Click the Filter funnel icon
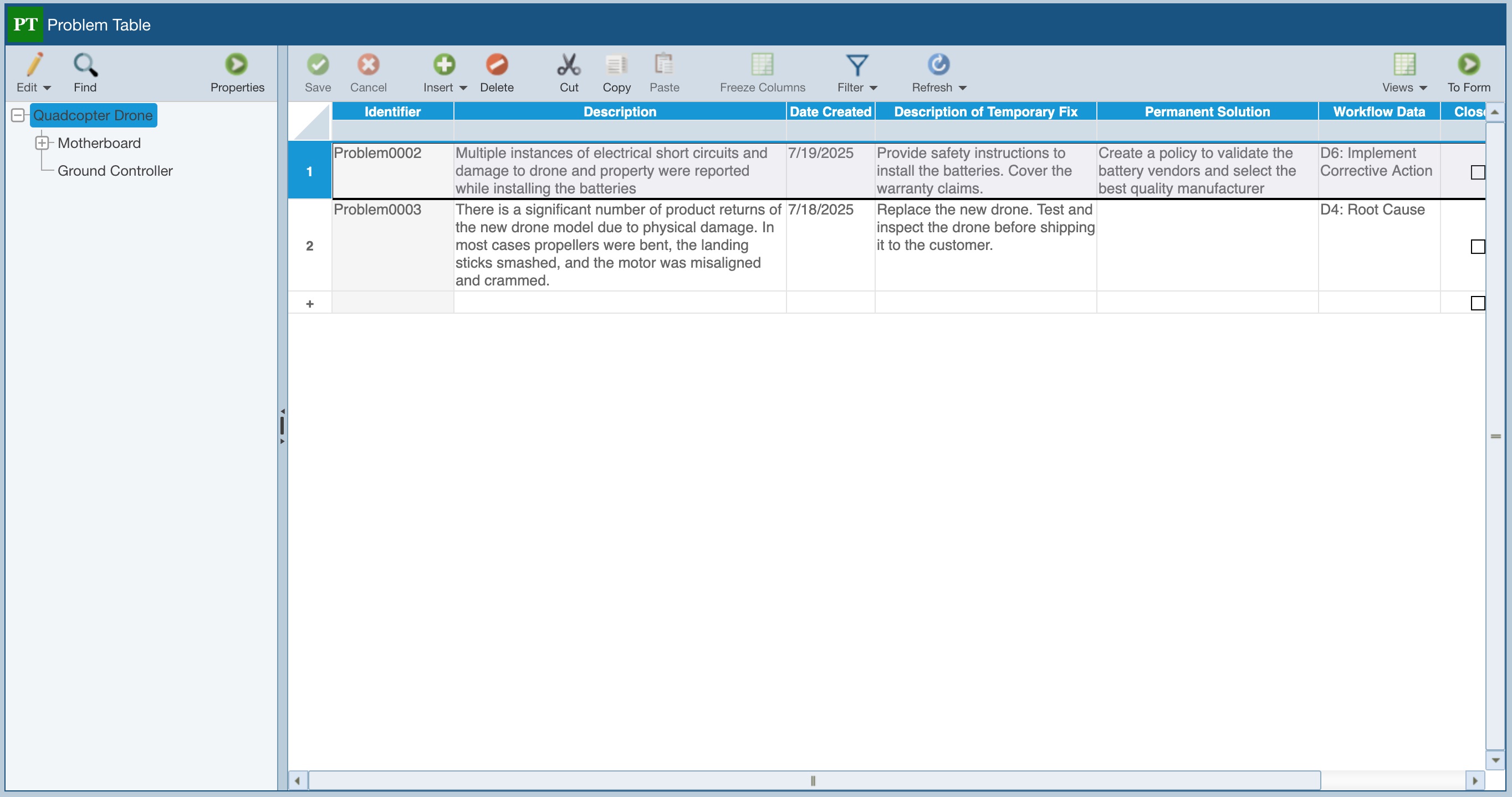Viewport: 1512px width, 797px height. click(856, 65)
